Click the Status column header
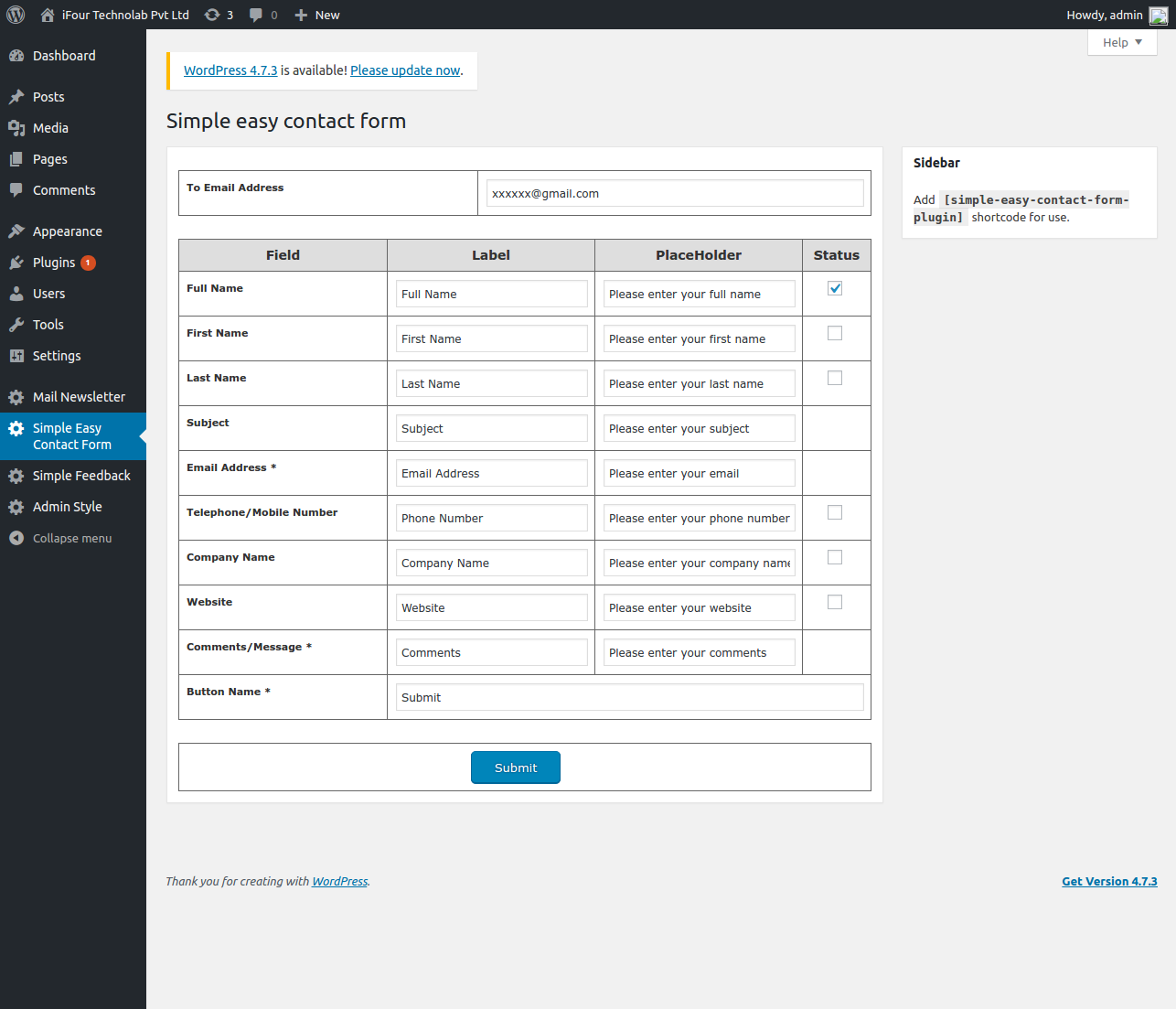The height and width of the screenshot is (1009, 1176). [x=837, y=255]
